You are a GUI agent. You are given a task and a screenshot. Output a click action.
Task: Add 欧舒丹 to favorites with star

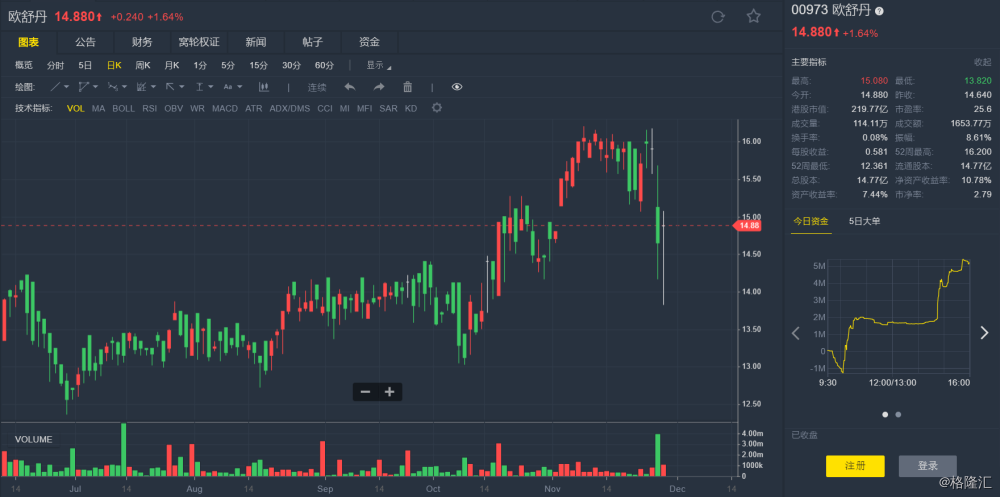(753, 17)
